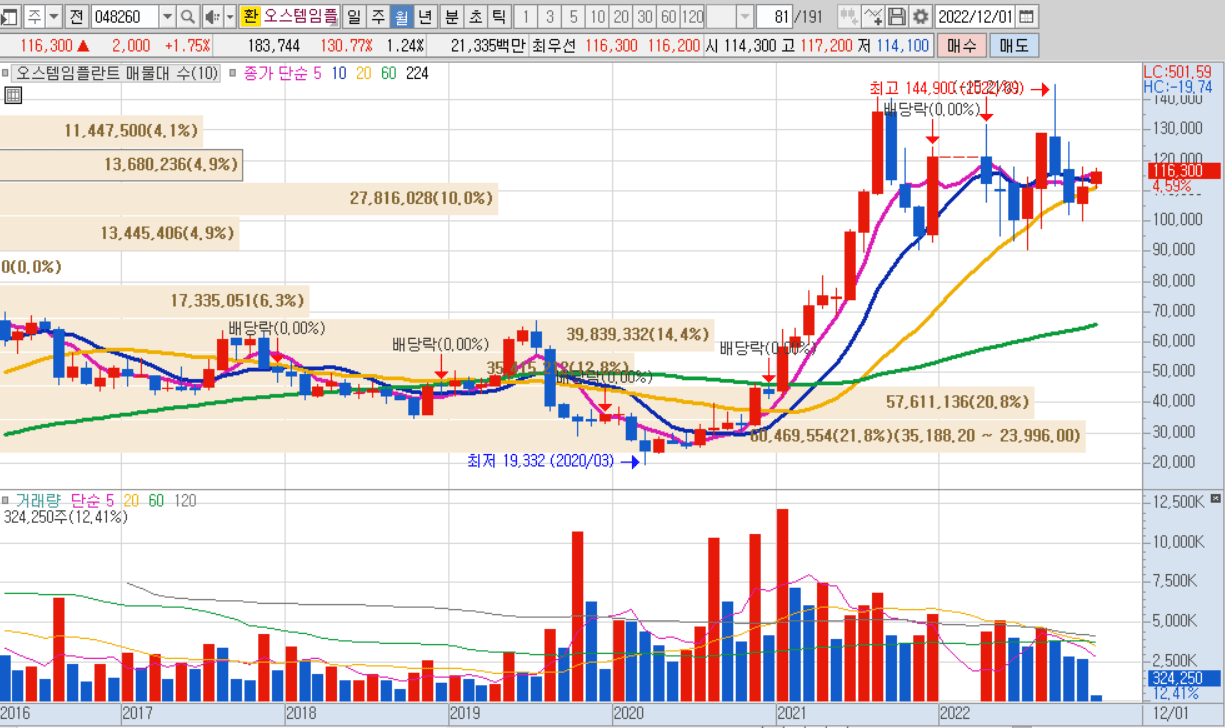Toggle the small square before 거래량 label
Viewport: 1225px width, 728px height.
tap(6, 499)
